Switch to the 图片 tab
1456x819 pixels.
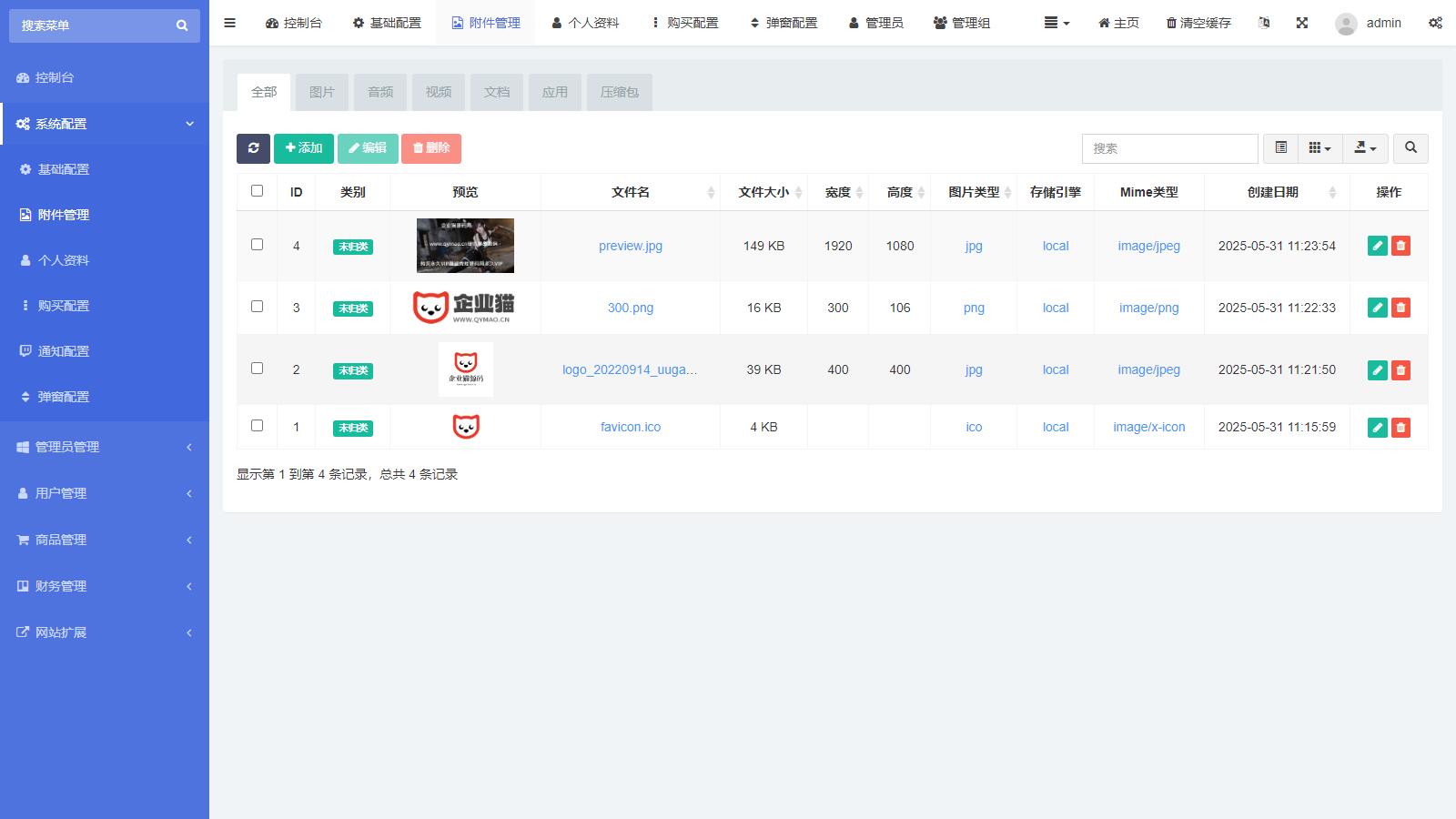pyautogui.click(x=321, y=92)
